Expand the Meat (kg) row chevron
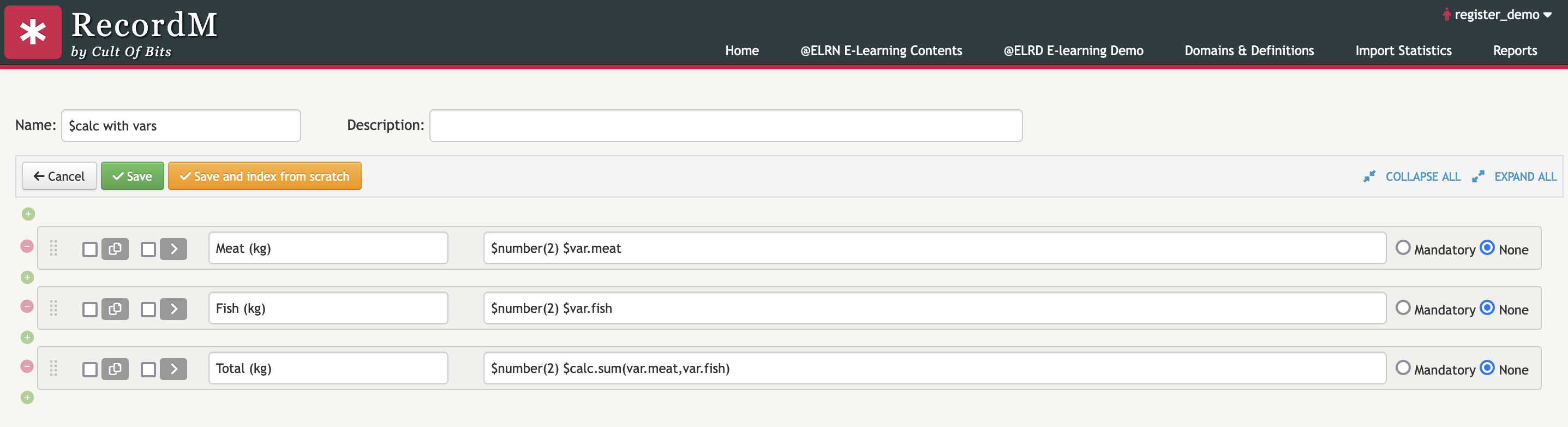1568x427 pixels. pyautogui.click(x=173, y=248)
